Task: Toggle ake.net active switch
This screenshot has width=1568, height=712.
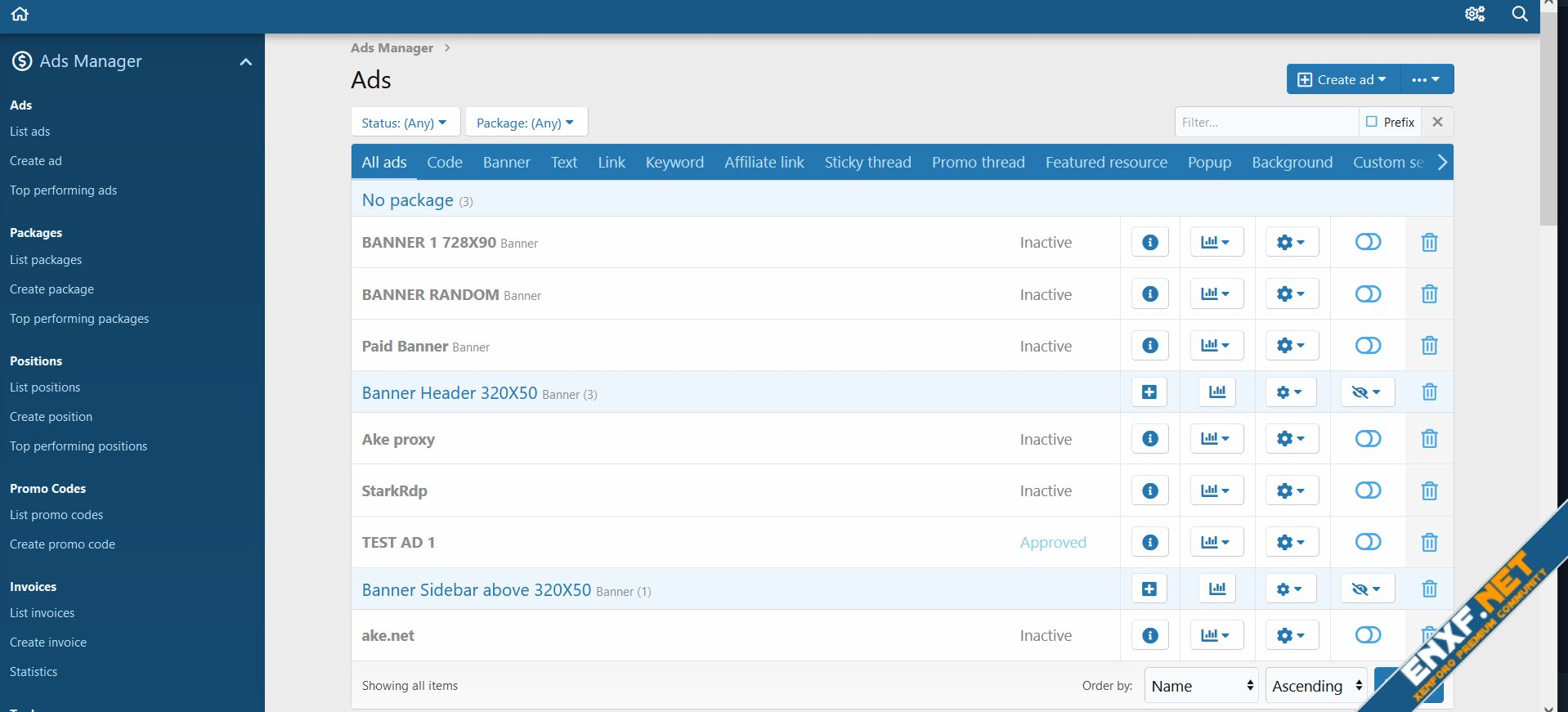Action: pos(1368,635)
